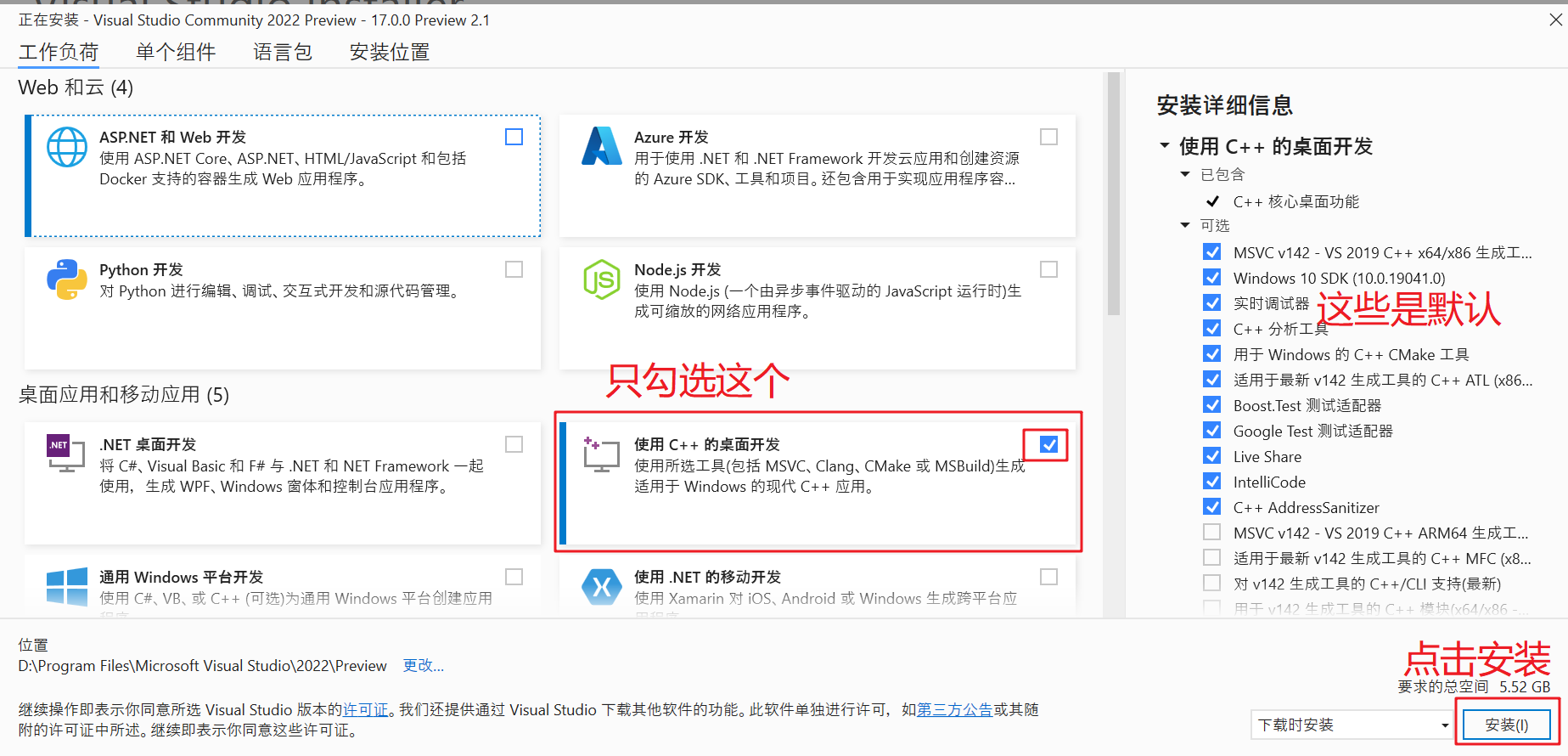Check the 通用 Windows 平台开发 checkbox
The image size is (1568, 756).
[x=514, y=577]
